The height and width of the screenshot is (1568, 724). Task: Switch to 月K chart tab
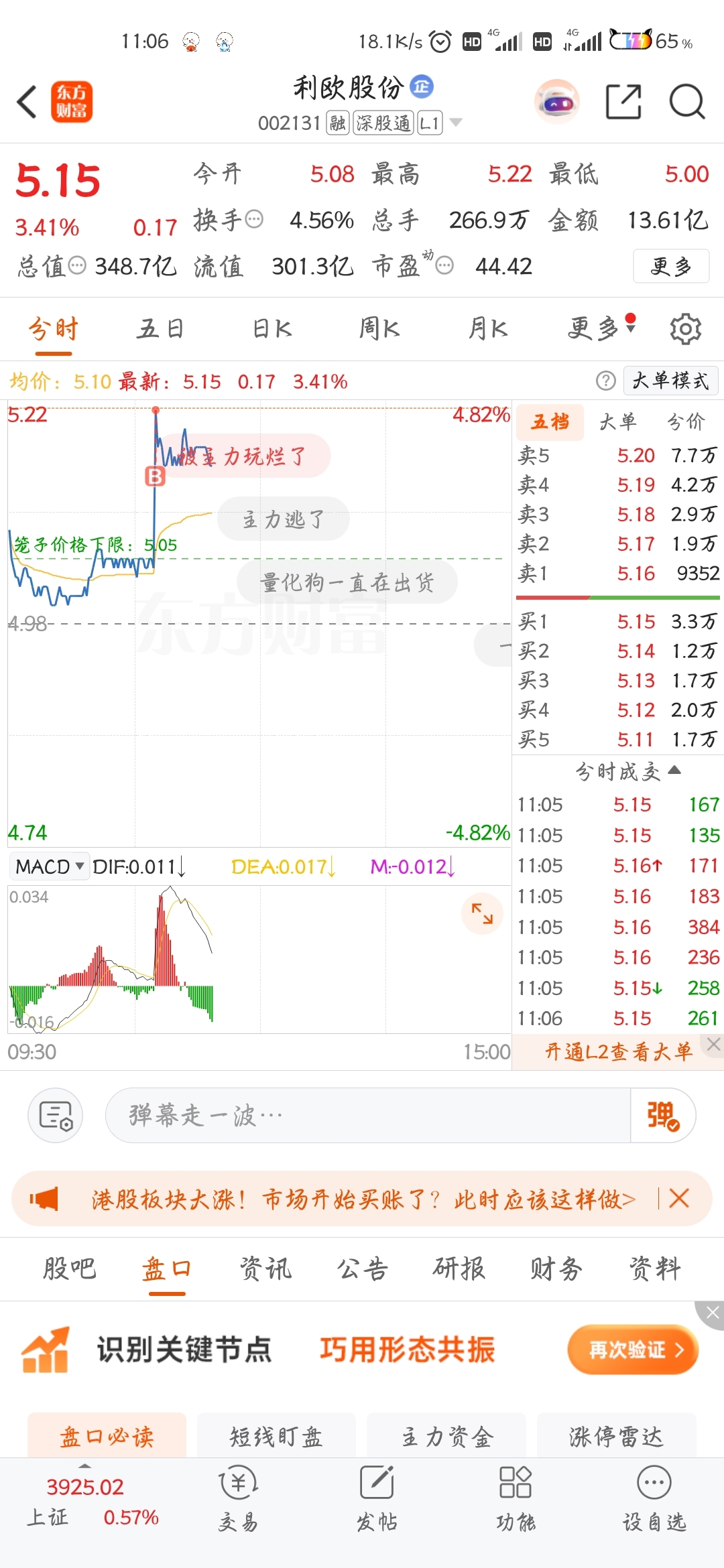click(x=487, y=328)
